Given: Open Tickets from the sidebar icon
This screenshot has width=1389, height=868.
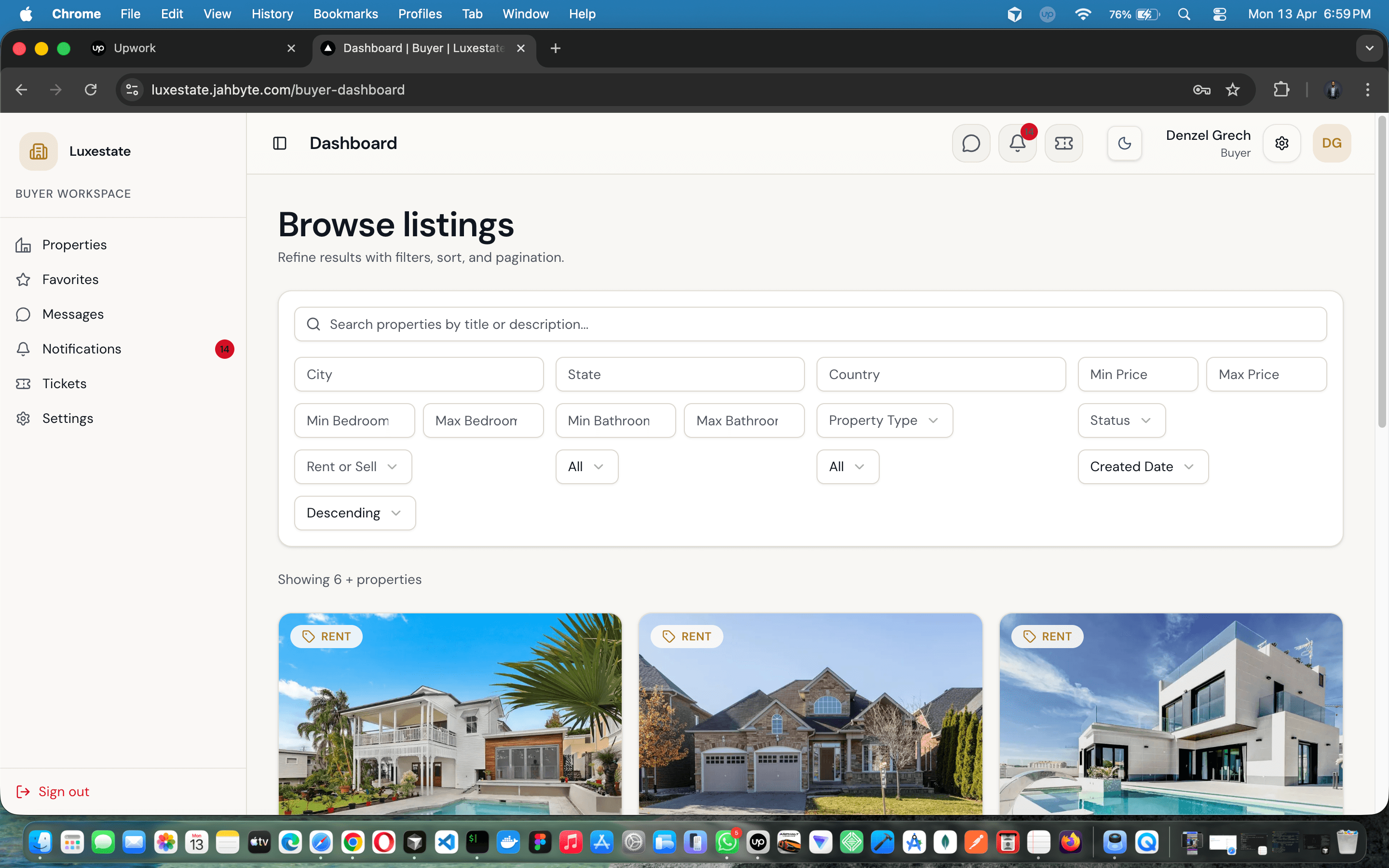Looking at the screenshot, I should coord(23,383).
